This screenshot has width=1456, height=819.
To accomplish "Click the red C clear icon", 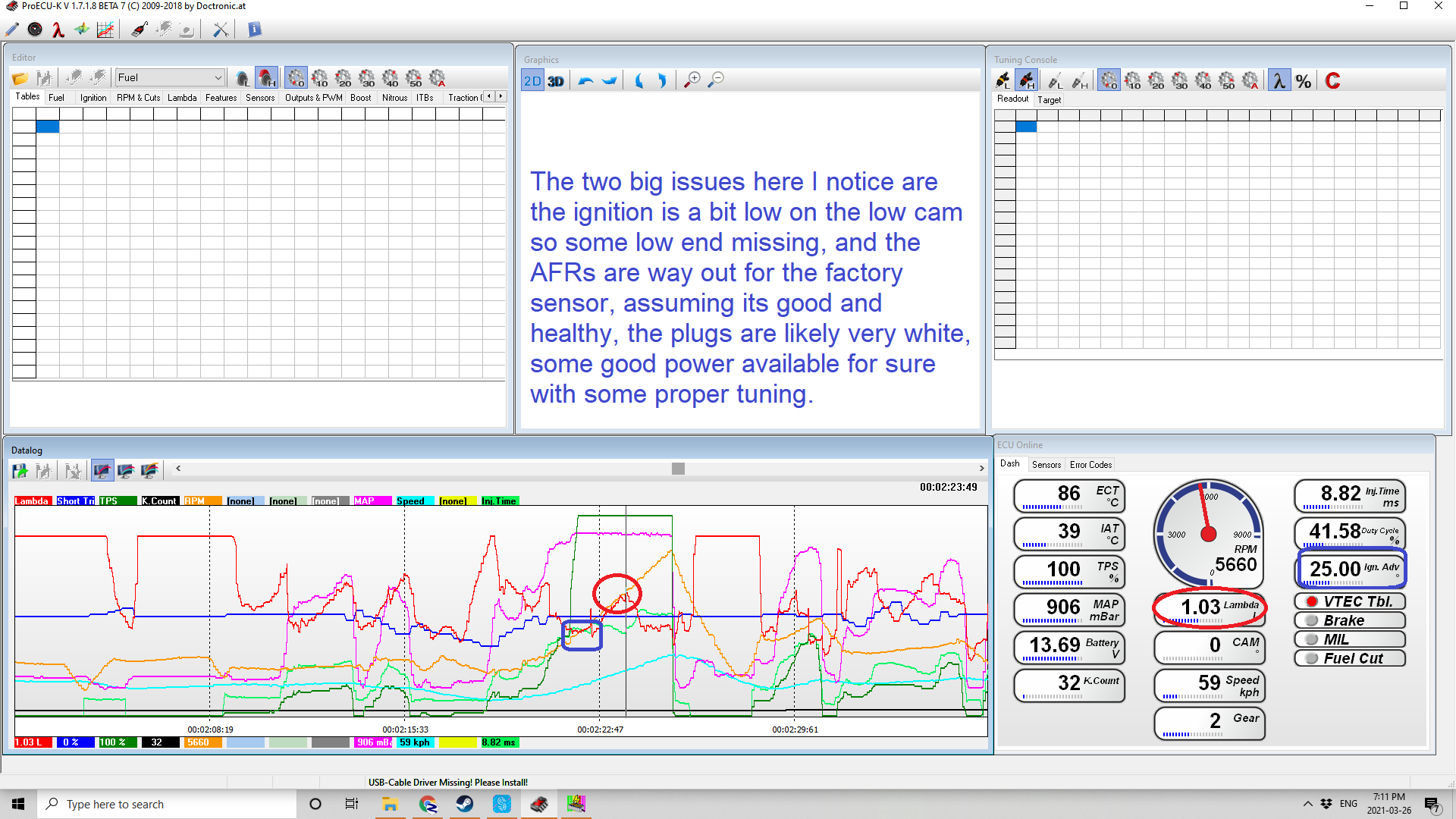I will pyautogui.click(x=1332, y=80).
